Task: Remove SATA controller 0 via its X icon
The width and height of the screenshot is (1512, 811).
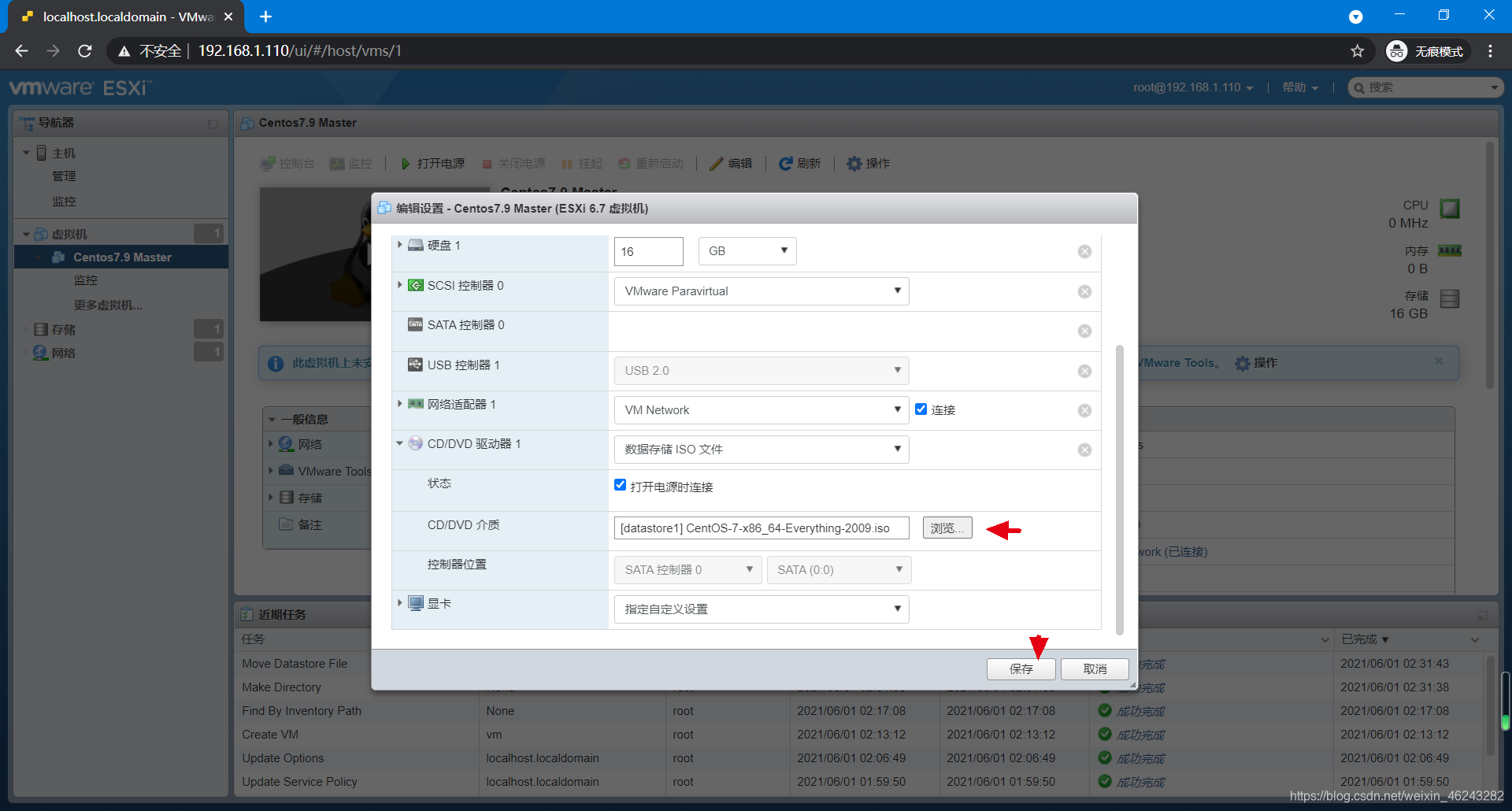Action: pos(1084,331)
